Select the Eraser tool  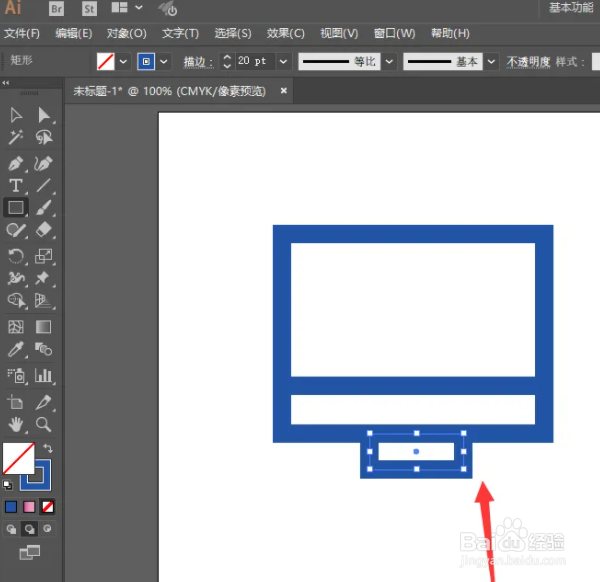click(43, 230)
